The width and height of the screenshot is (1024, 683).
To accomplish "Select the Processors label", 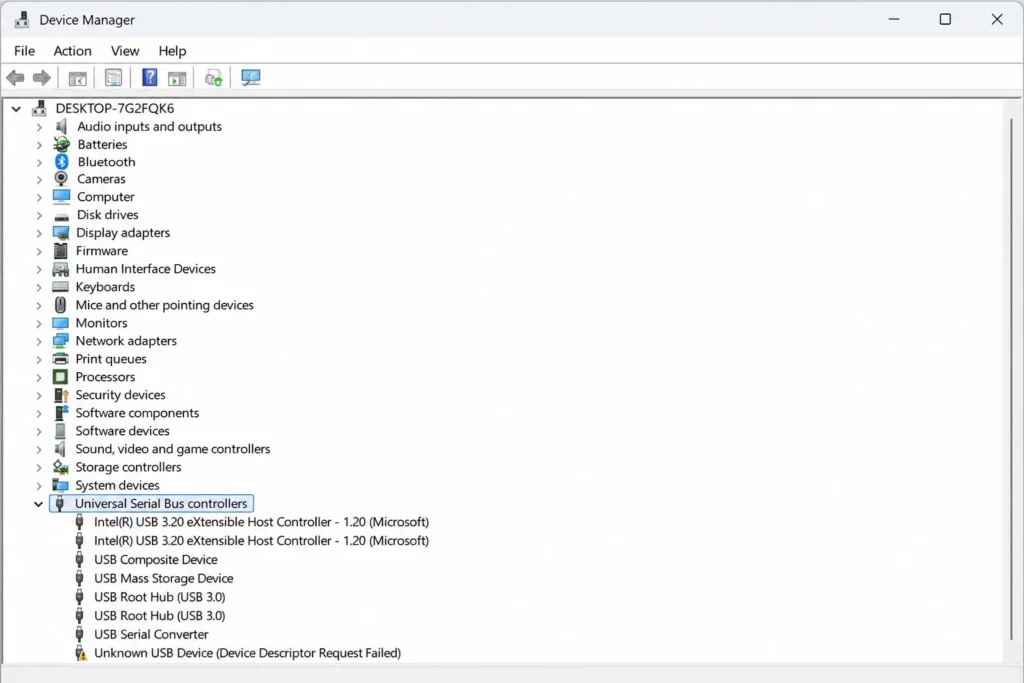I will [105, 377].
